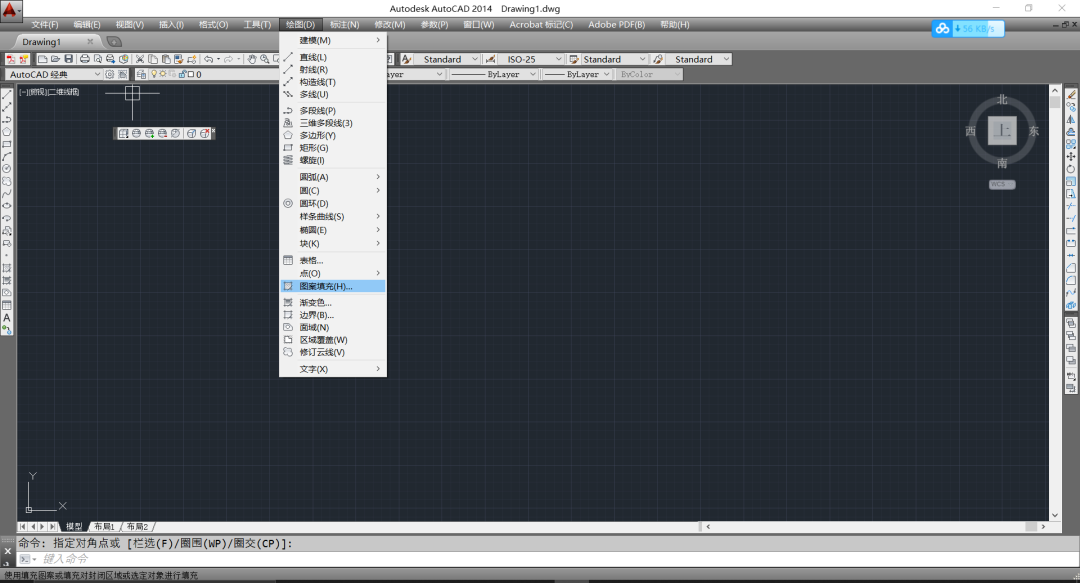Viewport: 1080px width, 583px height.
Task: Expand 圆(C) circle submenu
Action: click(333, 190)
